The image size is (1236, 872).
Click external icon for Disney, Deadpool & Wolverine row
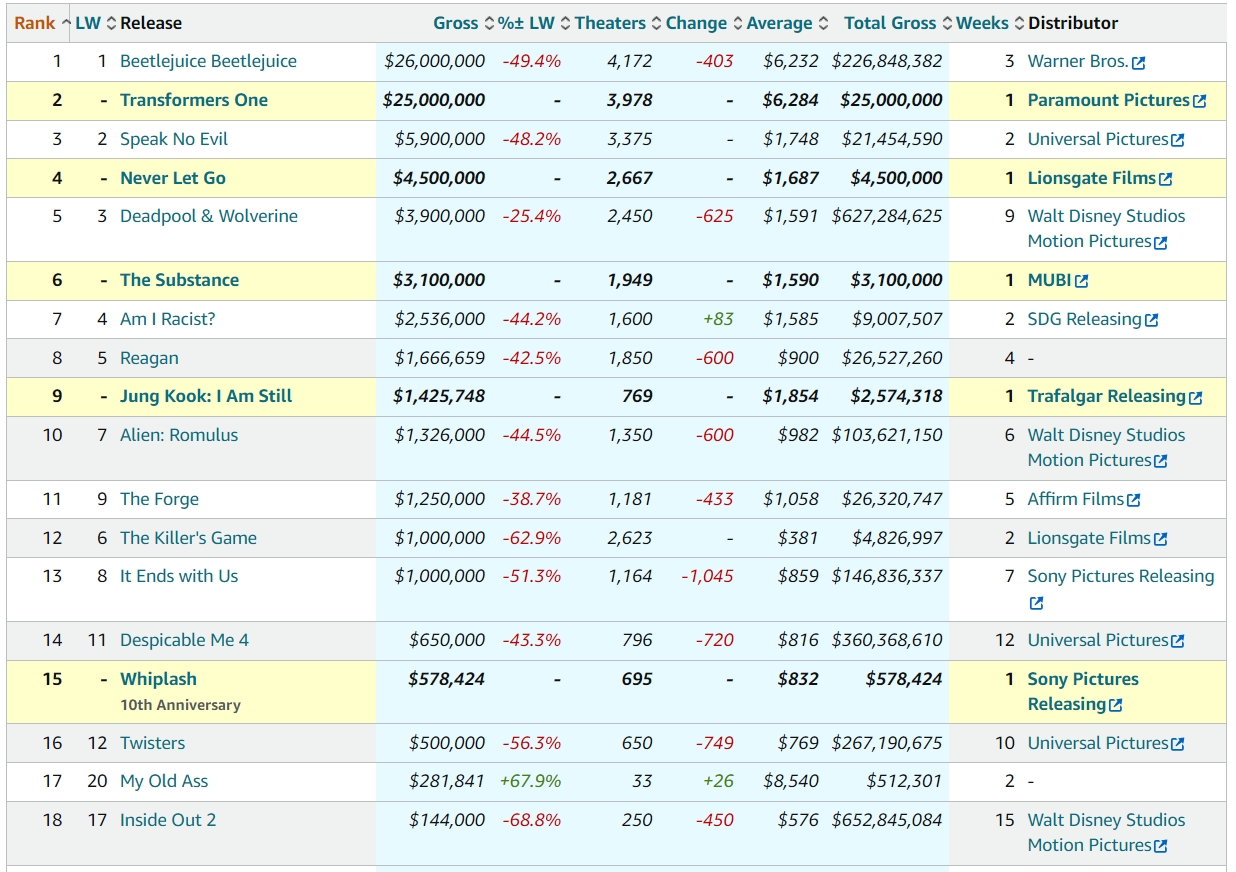[x=1160, y=243]
